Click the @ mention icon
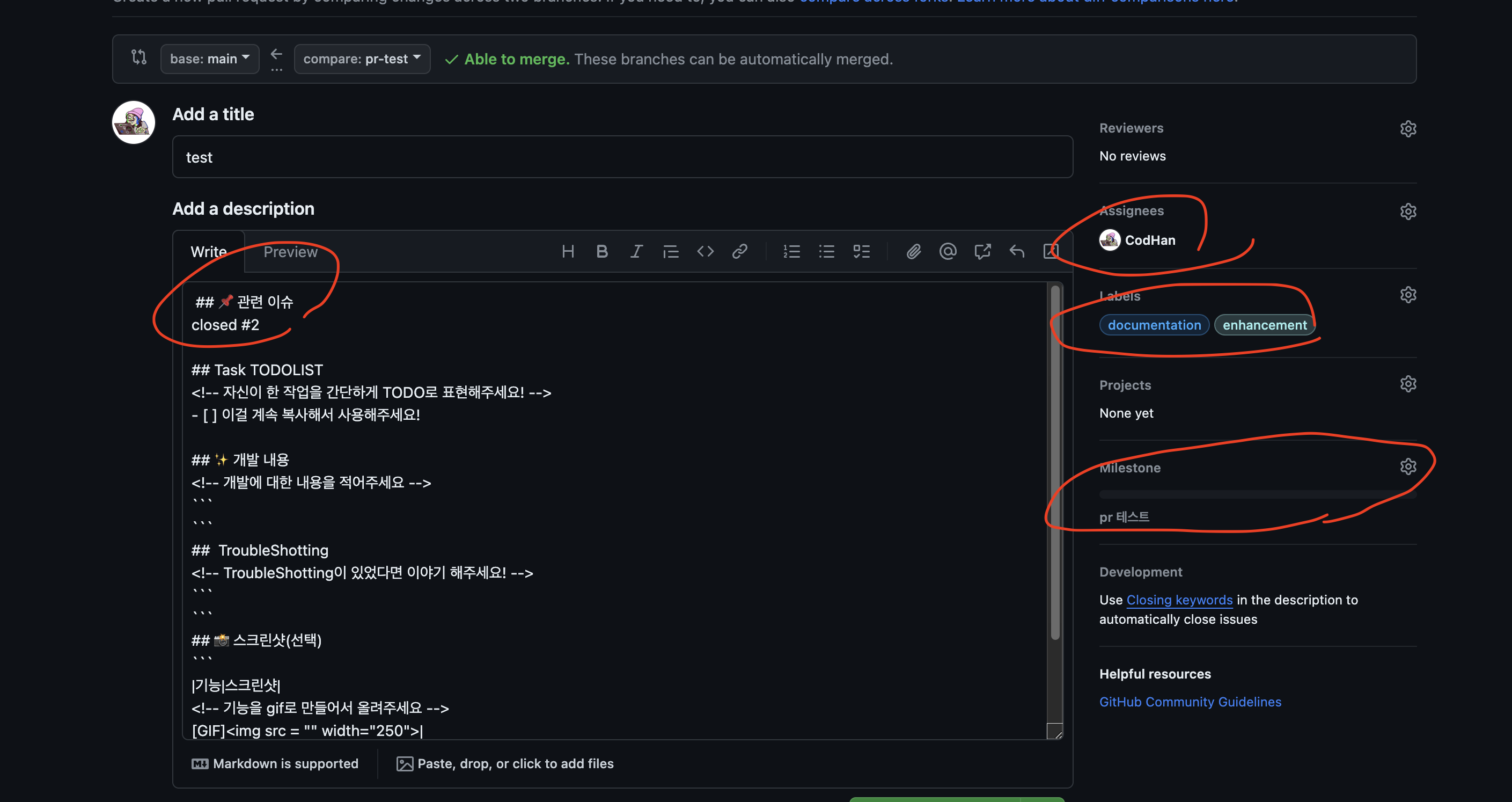Screen dimensions: 1512x802 tap(948, 252)
